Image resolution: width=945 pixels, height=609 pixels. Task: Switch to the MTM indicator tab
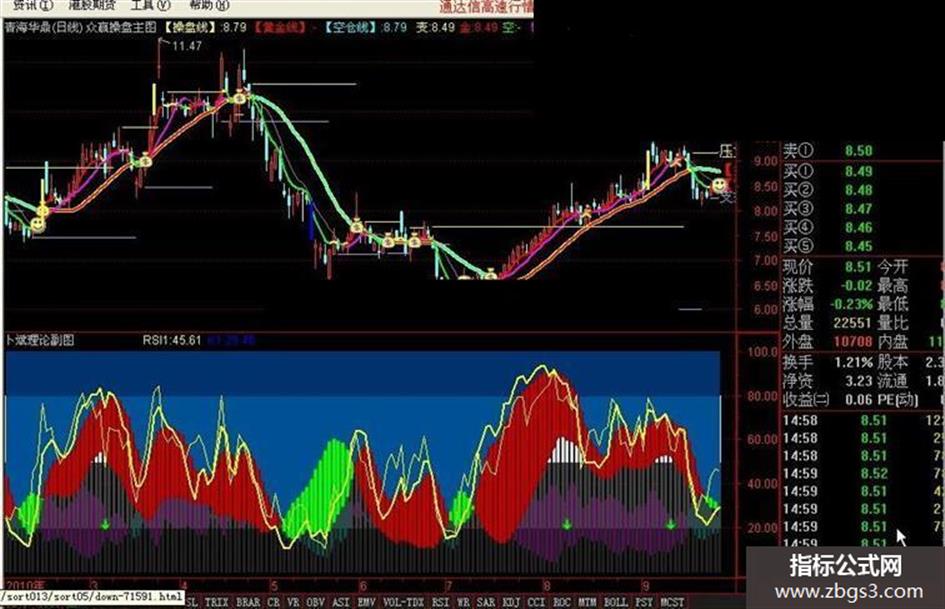(587, 602)
